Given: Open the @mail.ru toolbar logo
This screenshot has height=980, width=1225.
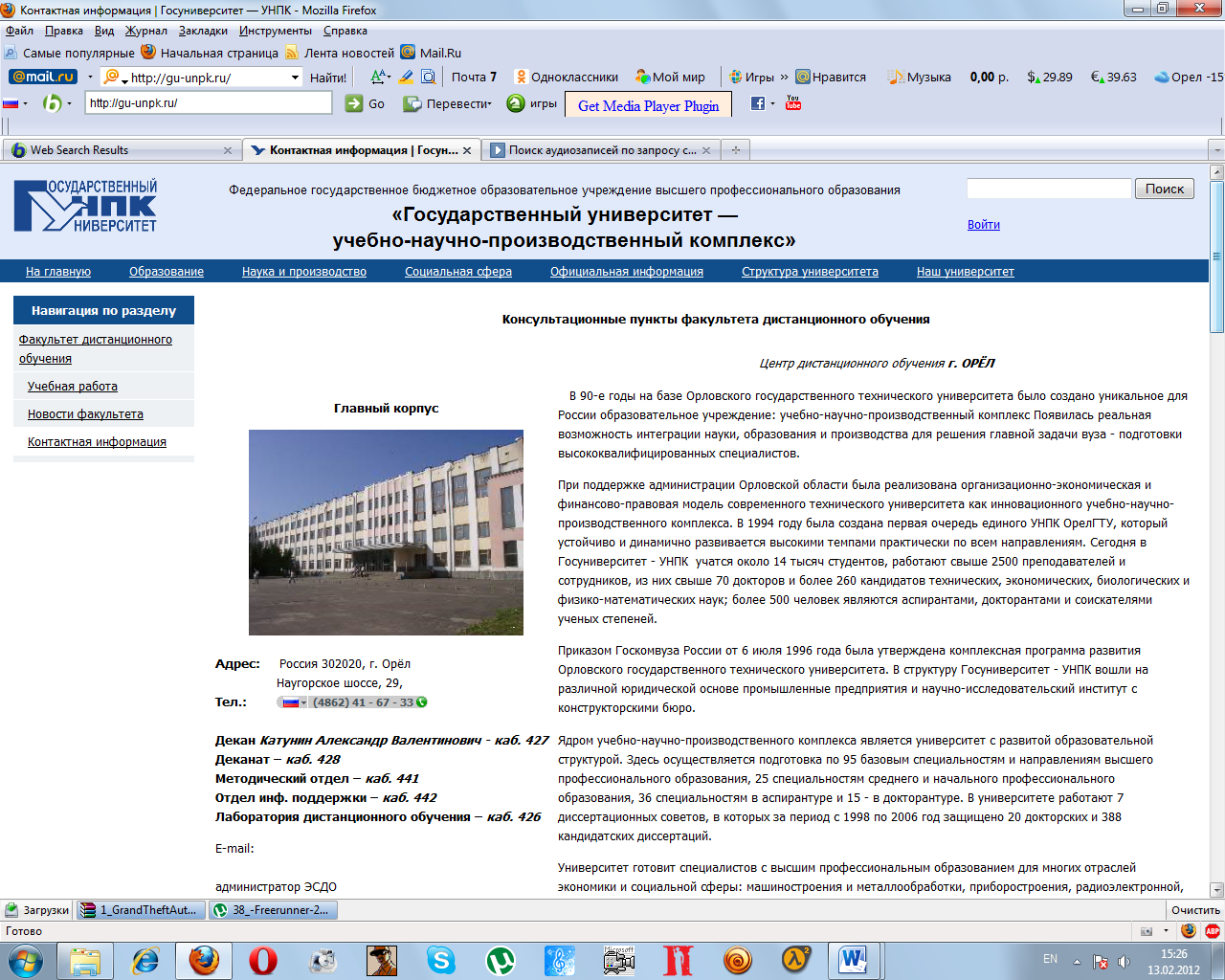Looking at the screenshot, I should [x=43, y=77].
